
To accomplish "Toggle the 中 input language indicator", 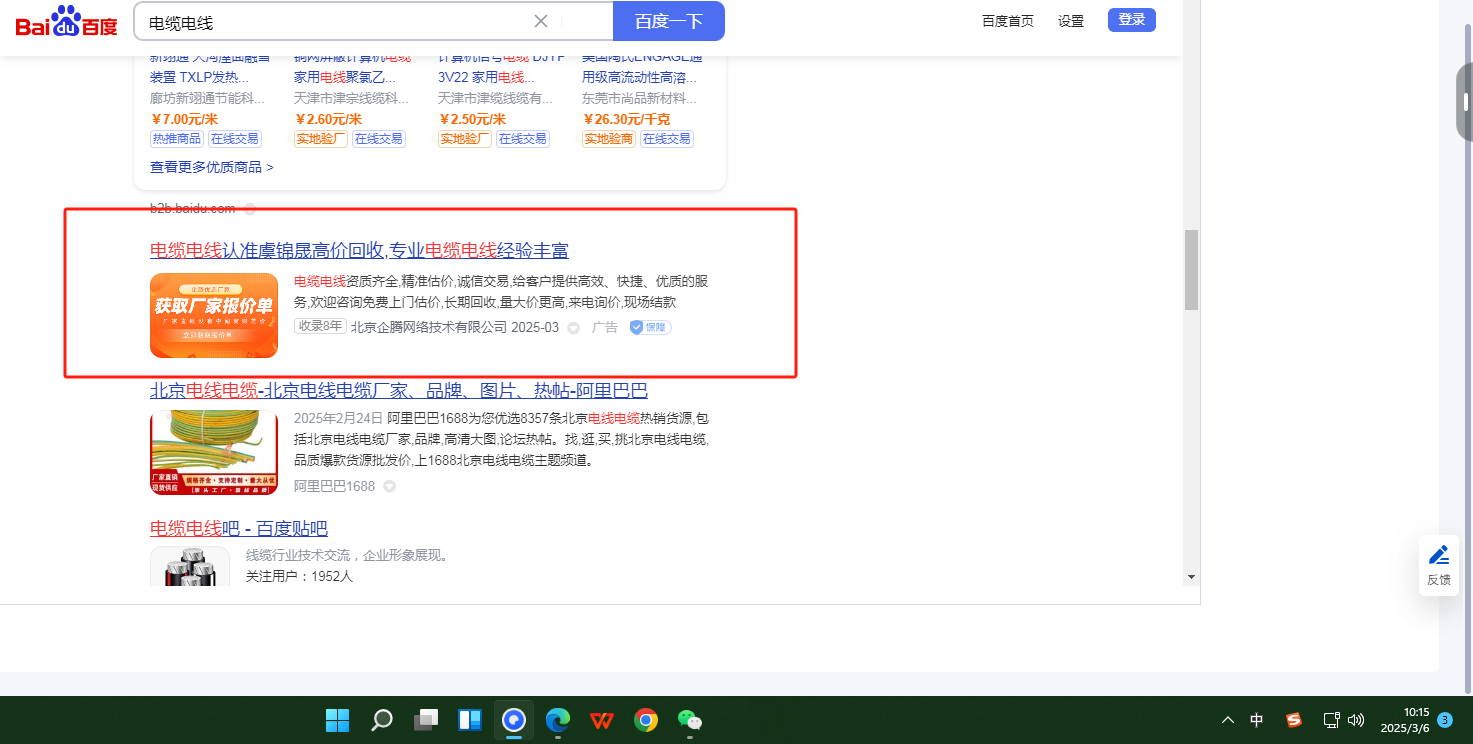I will (x=1257, y=720).
